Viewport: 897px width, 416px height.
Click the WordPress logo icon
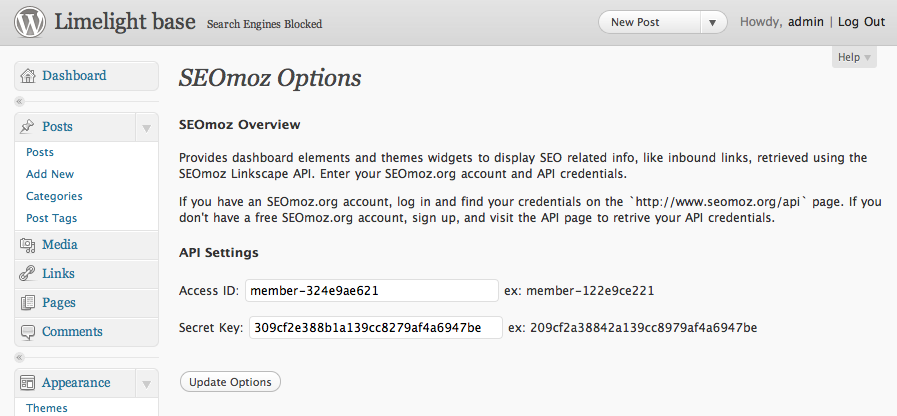(30, 22)
